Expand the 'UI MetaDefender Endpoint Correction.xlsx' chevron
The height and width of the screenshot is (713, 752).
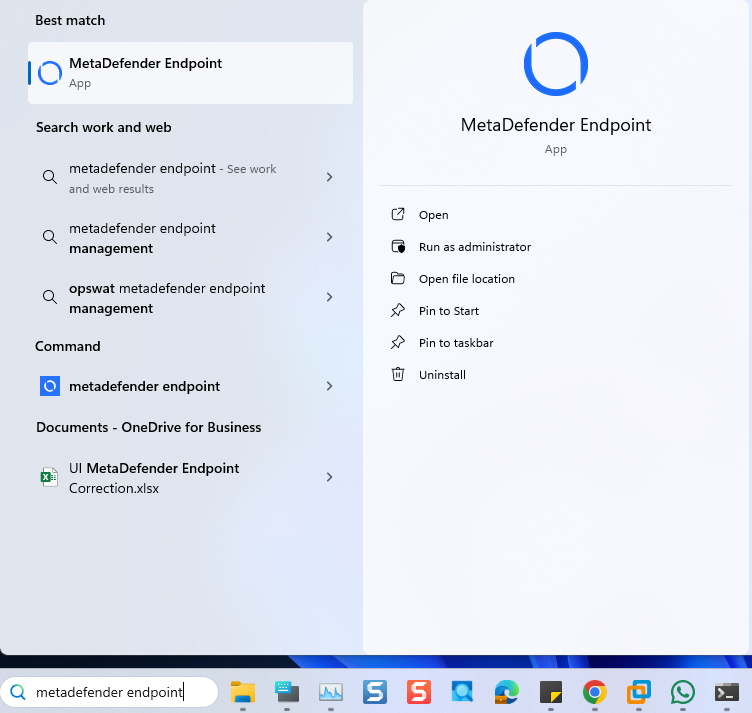tap(329, 477)
